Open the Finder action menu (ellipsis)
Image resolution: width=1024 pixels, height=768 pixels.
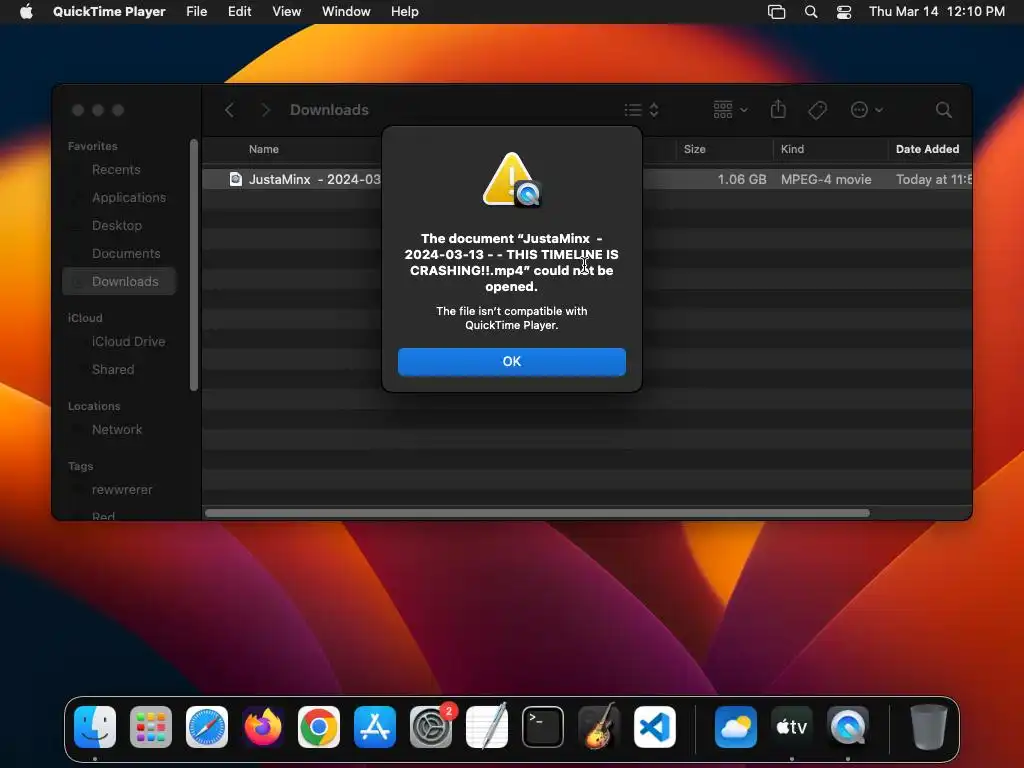pyautogui.click(x=867, y=110)
